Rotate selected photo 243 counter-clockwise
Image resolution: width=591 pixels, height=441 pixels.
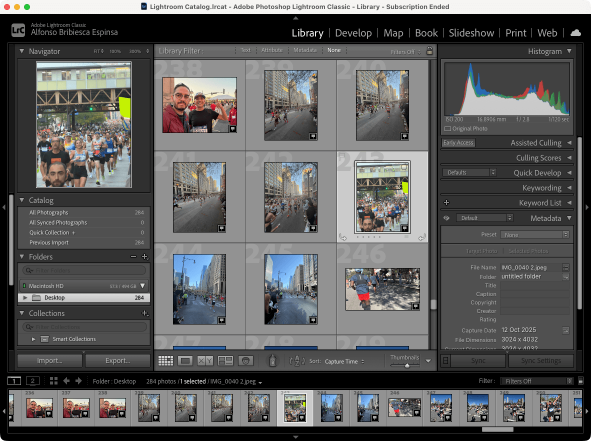pos(343,237)
